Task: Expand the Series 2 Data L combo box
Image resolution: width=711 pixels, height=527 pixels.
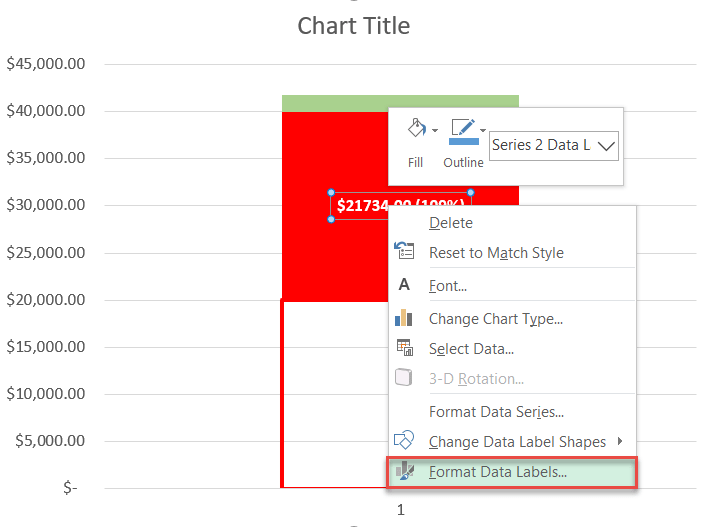Action: point(606,145)
